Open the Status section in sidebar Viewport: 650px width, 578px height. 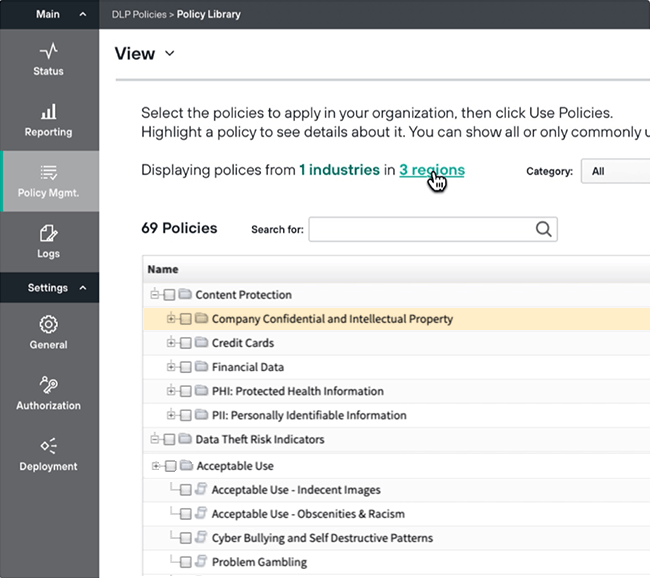point(48,59)
